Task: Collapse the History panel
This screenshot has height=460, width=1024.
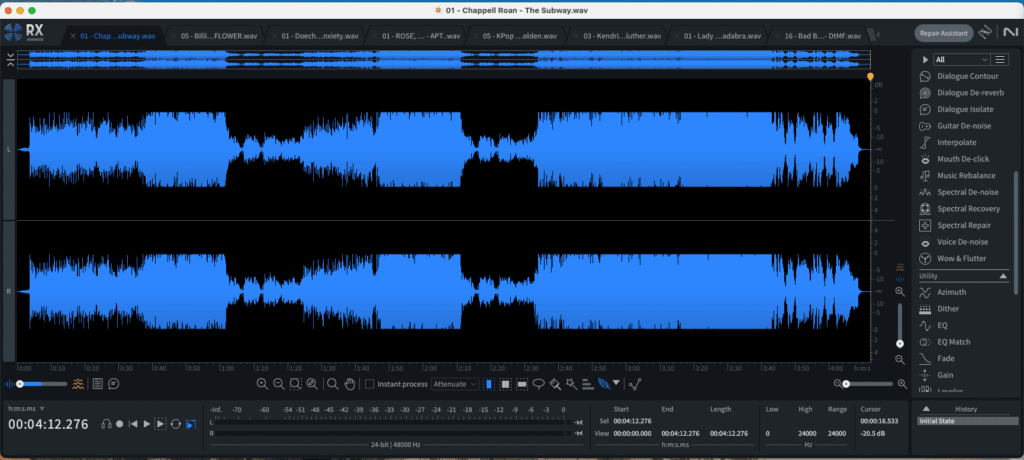Action: pos(926,409)
